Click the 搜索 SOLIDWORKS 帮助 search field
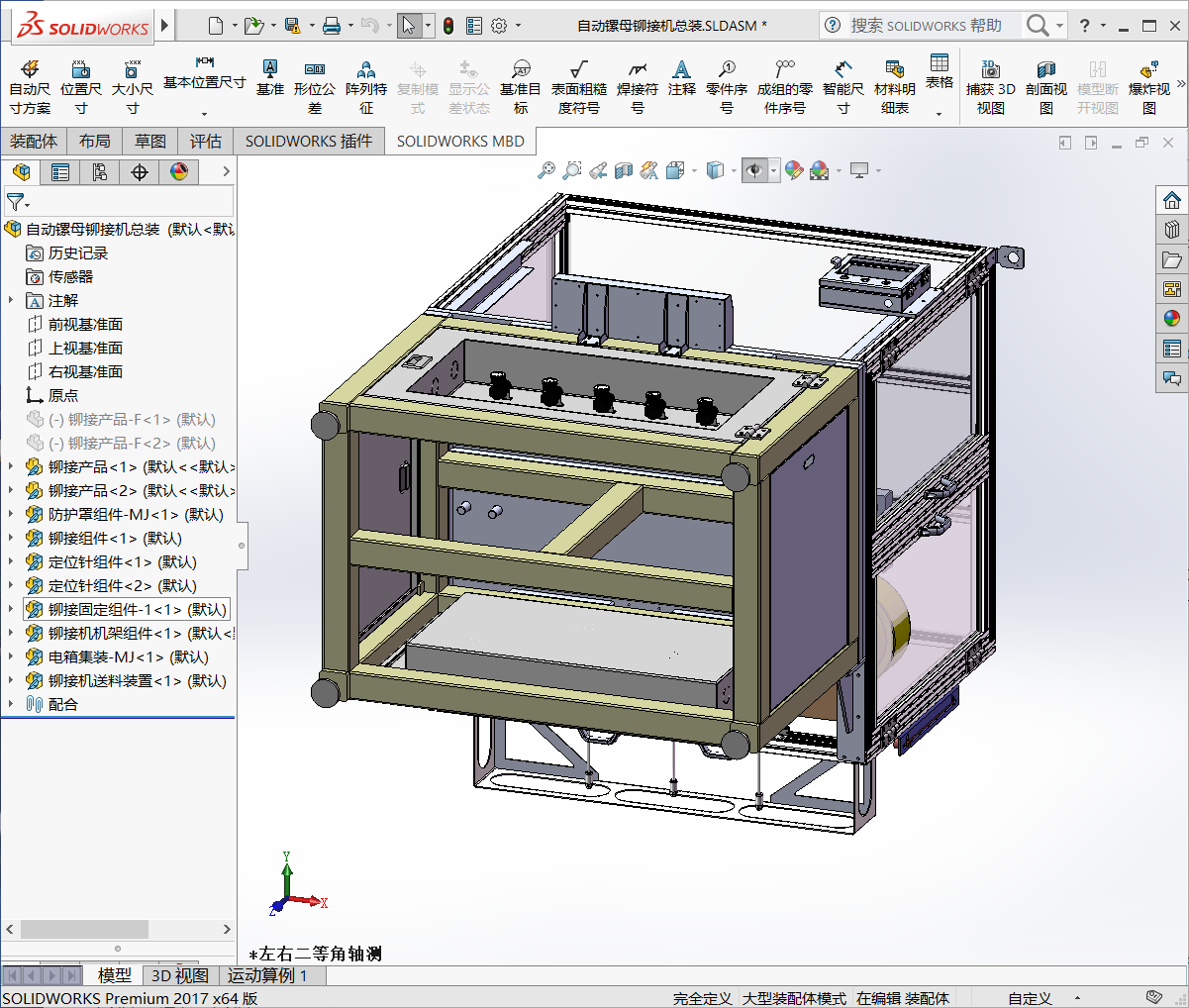1189x1008 pixels. click(x=926, y=26)
